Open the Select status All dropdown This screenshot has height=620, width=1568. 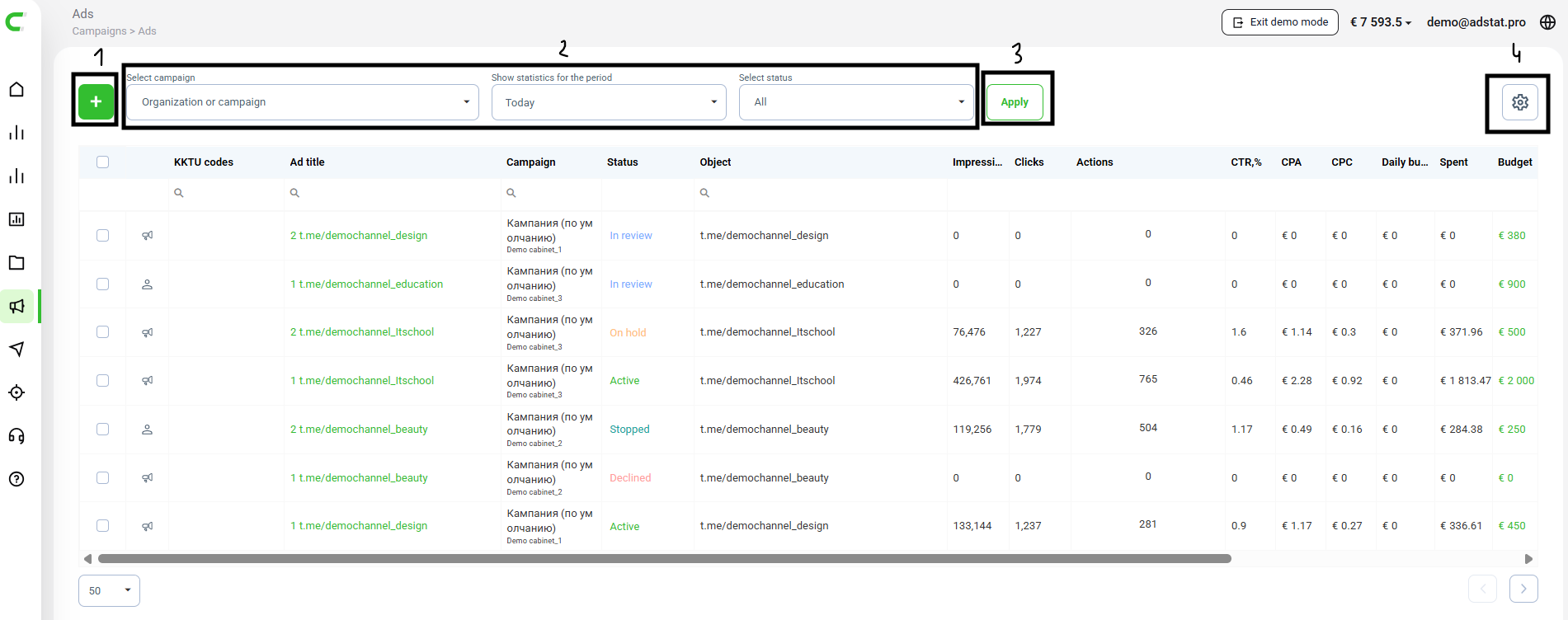pos(856,102)
